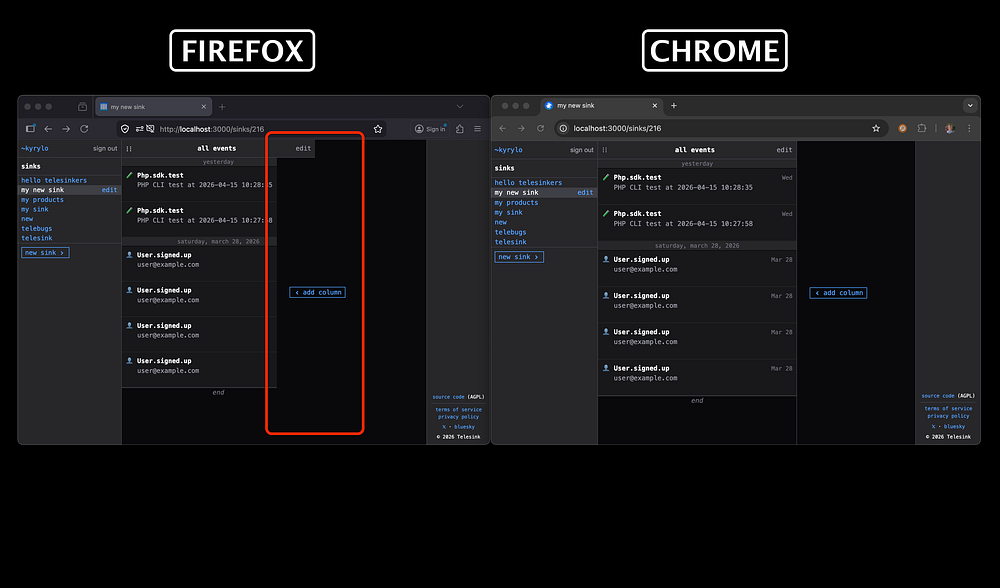Viewport: 1000px width, 588px height.
Task: Open ~kyrylo profile link in Chrome
Action: click(x=508, y=150)
